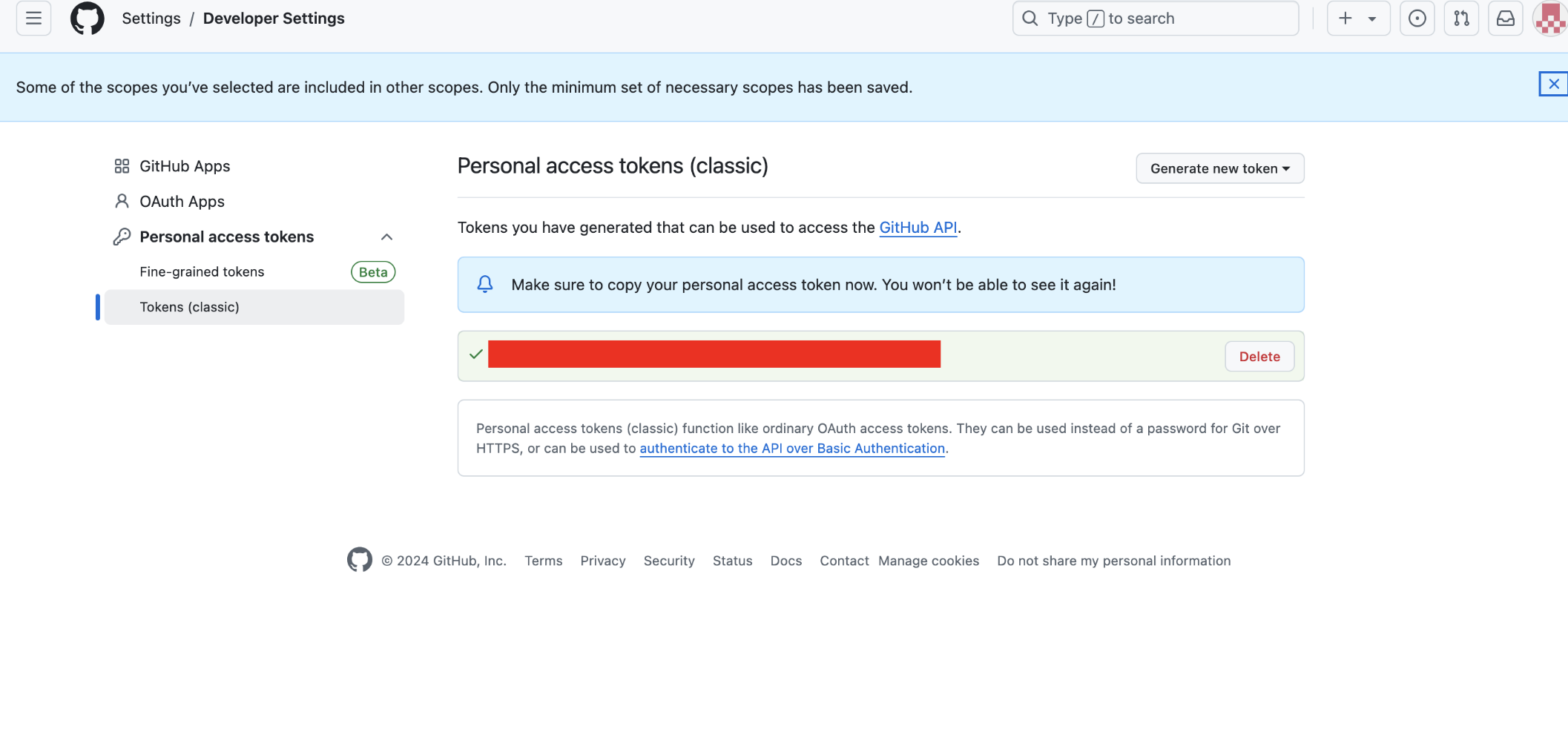This screenshot has width=1568, height=752.
Task: Click the green checkmark beside token
Action: click(476, 354)
